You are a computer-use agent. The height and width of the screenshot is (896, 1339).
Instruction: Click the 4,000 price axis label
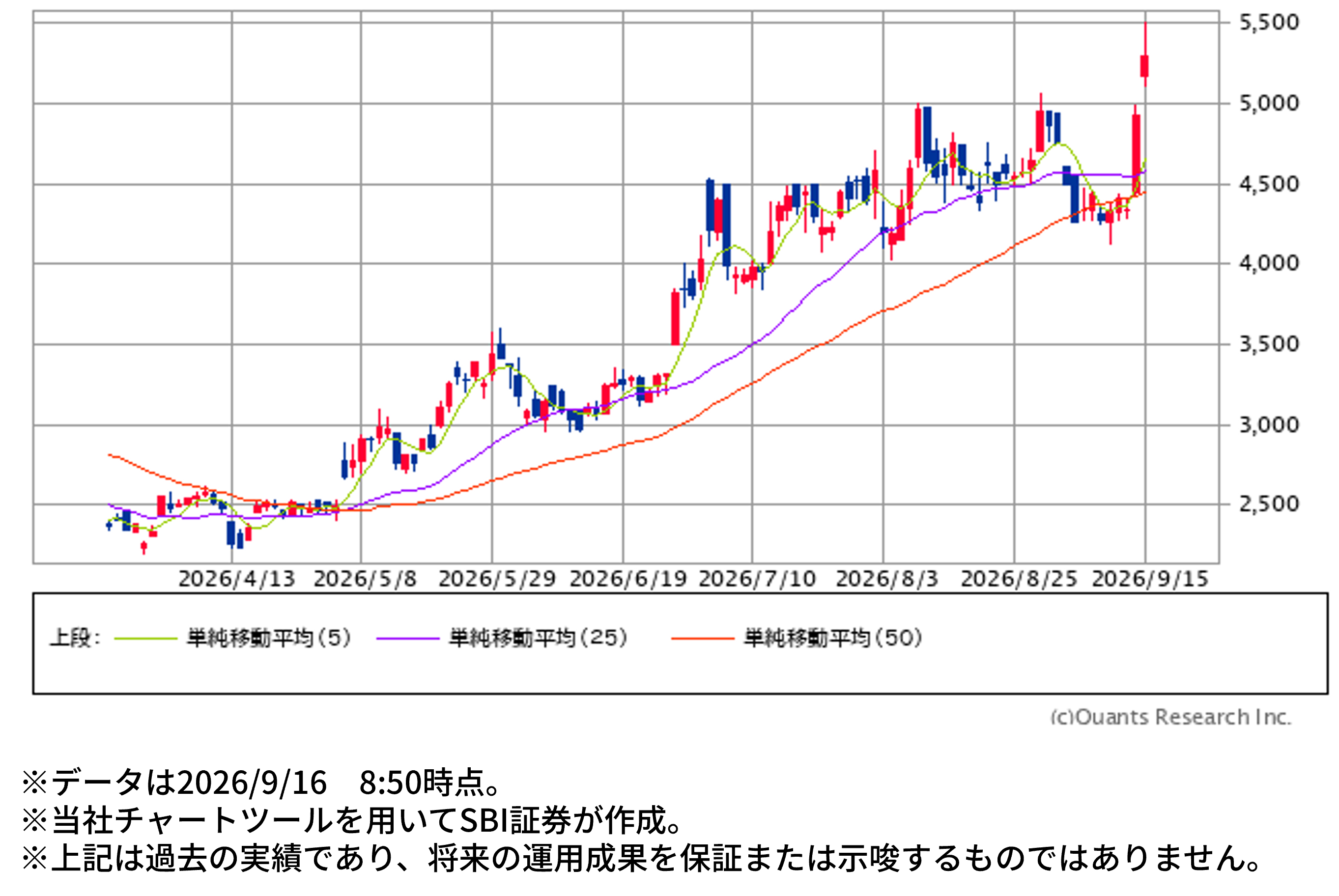click(x=1269, y=263)
